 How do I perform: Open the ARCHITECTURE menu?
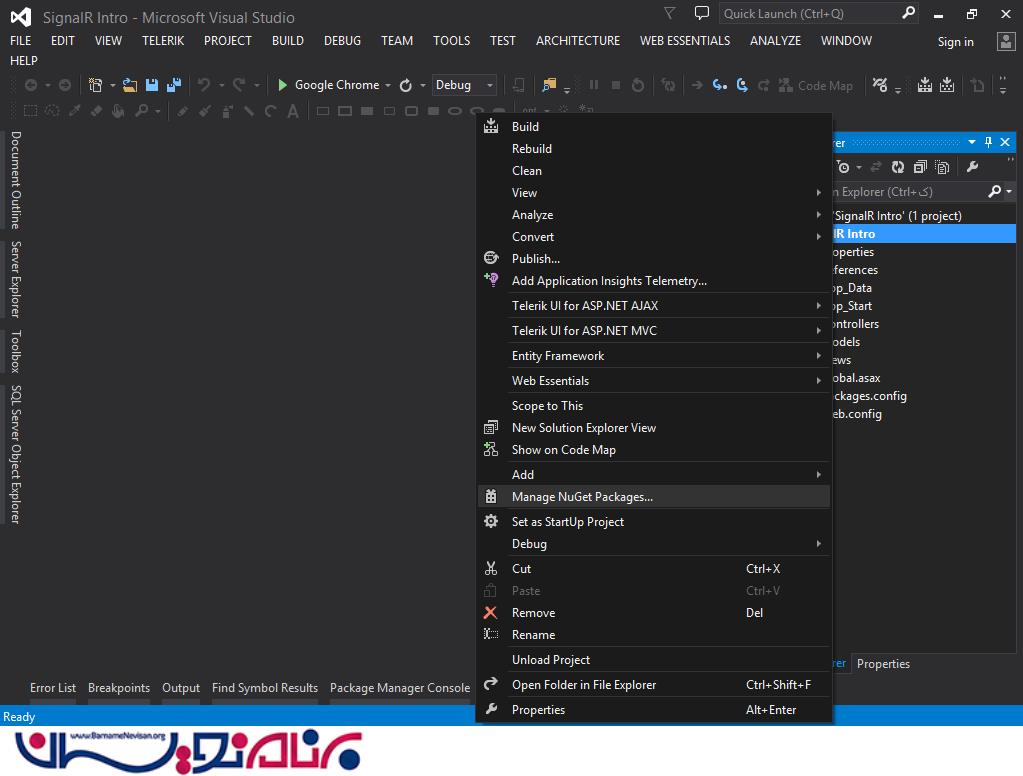pos(577,40)
